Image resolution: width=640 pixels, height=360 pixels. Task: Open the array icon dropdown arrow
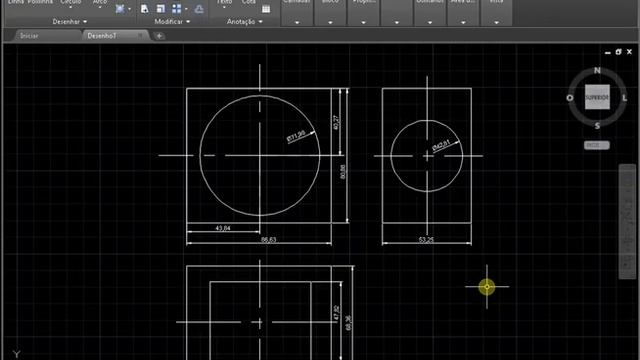(x=187, y=9)
